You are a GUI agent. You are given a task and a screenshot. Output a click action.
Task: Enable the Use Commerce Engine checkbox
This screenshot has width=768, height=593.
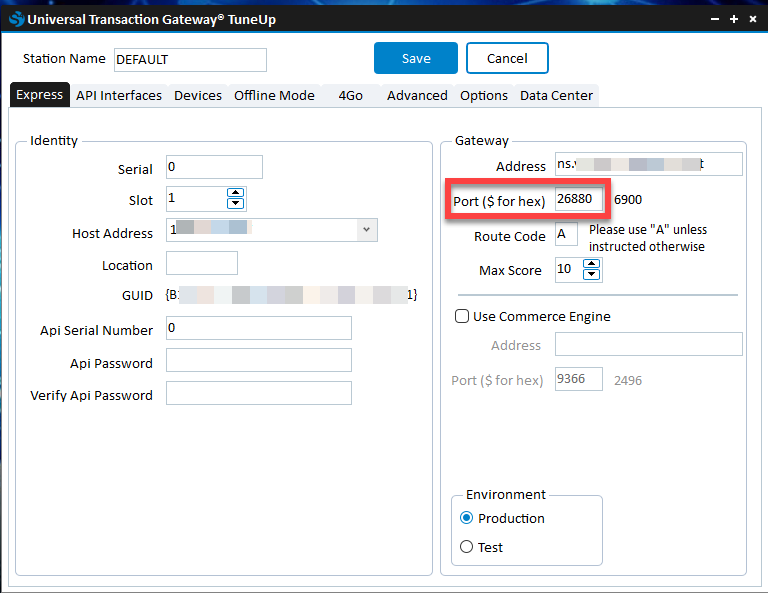(462, 316)
